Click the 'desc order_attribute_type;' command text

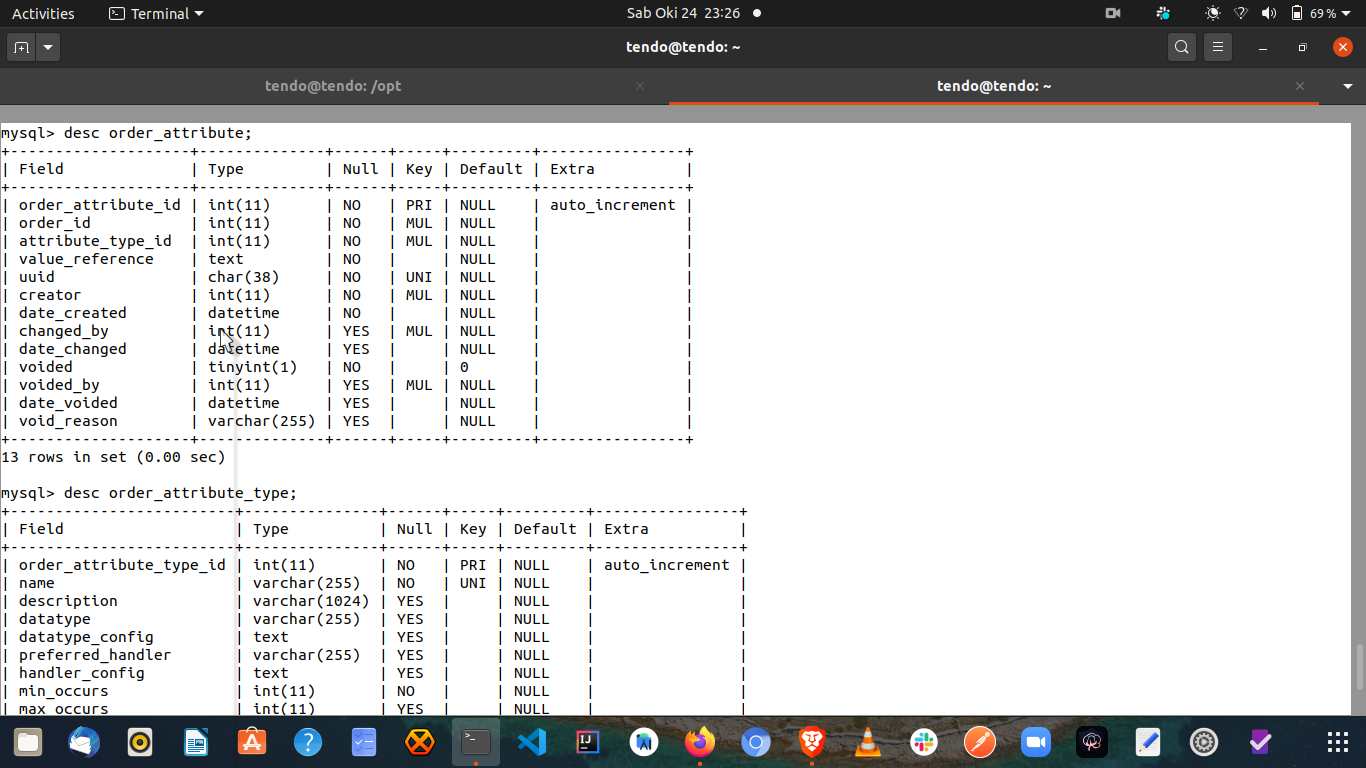(x=180, y=493)
